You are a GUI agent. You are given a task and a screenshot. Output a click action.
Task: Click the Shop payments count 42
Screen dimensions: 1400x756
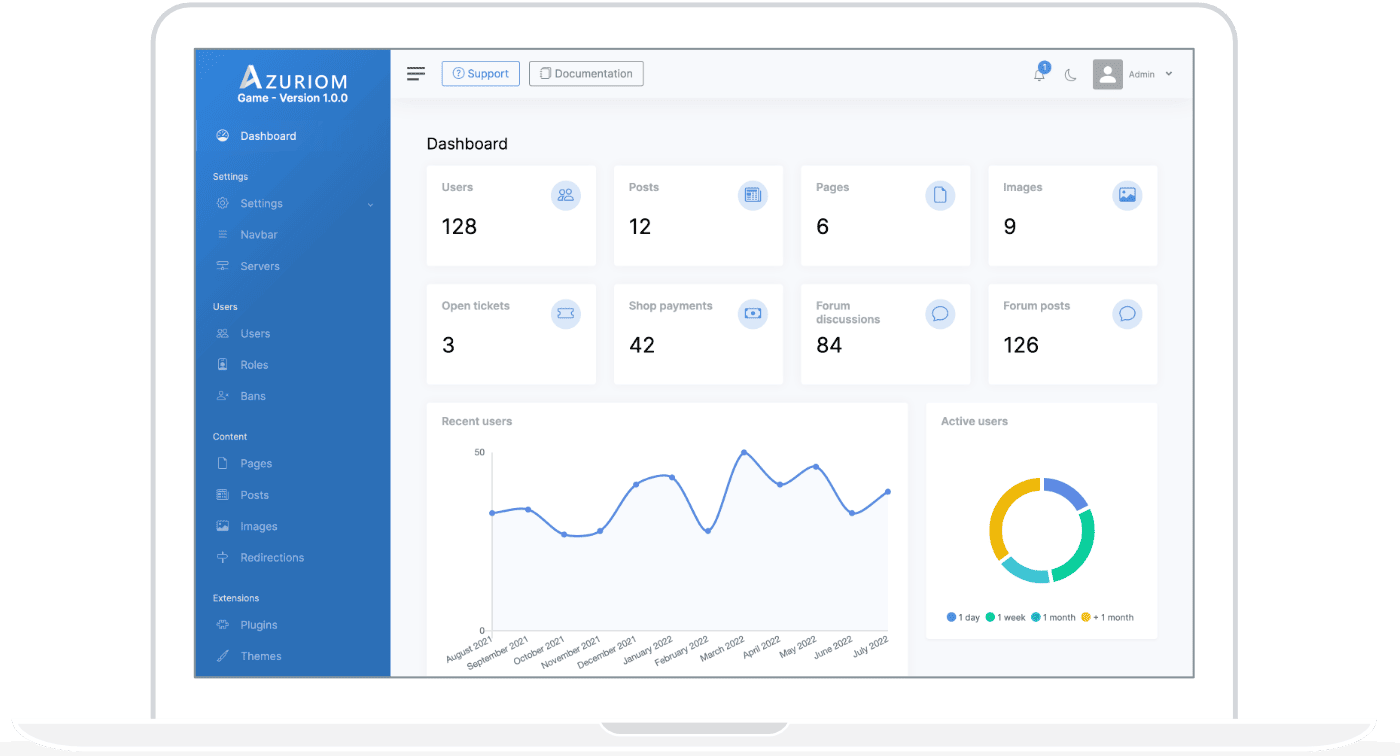[x=642, y=345]
